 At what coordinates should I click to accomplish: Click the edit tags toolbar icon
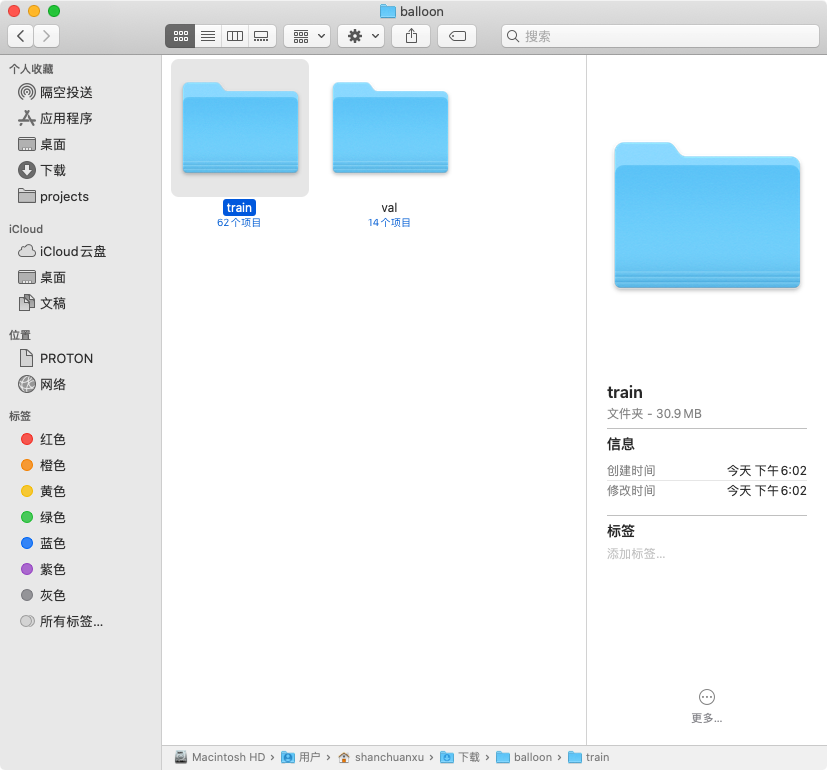(x=457, y=36)
